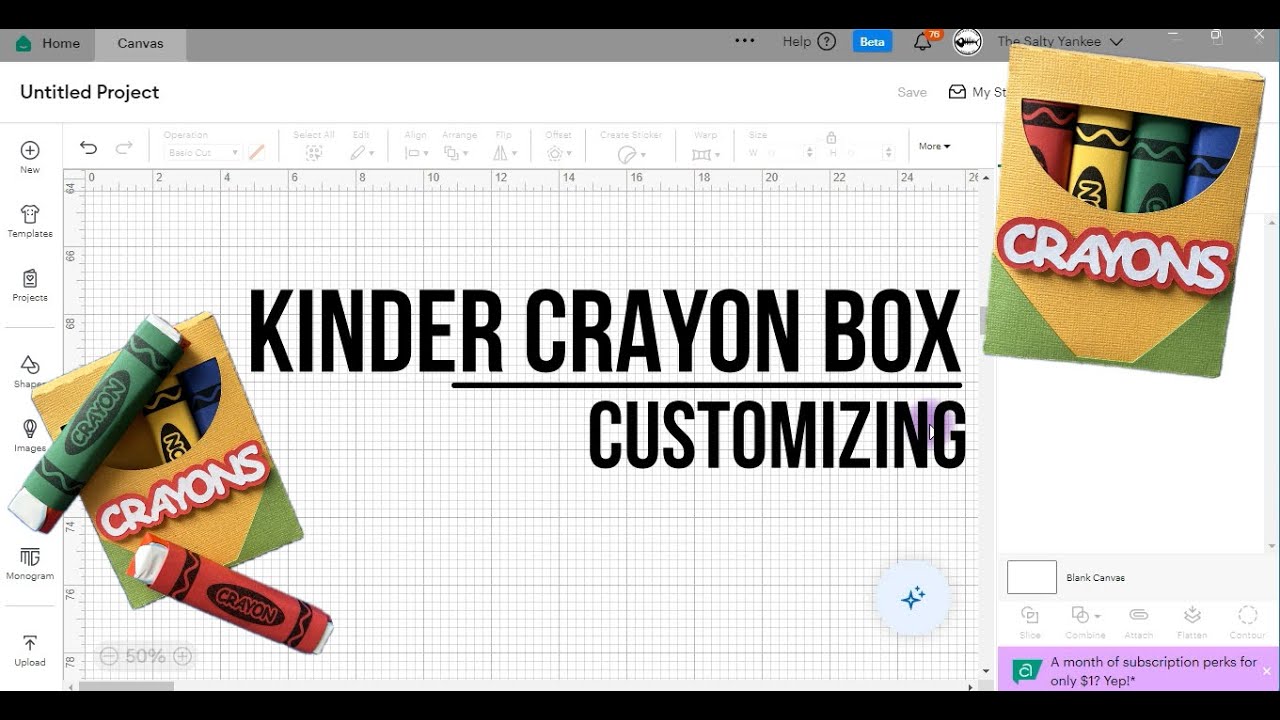Zoom in on the canvas

click(x=182, y=656)
